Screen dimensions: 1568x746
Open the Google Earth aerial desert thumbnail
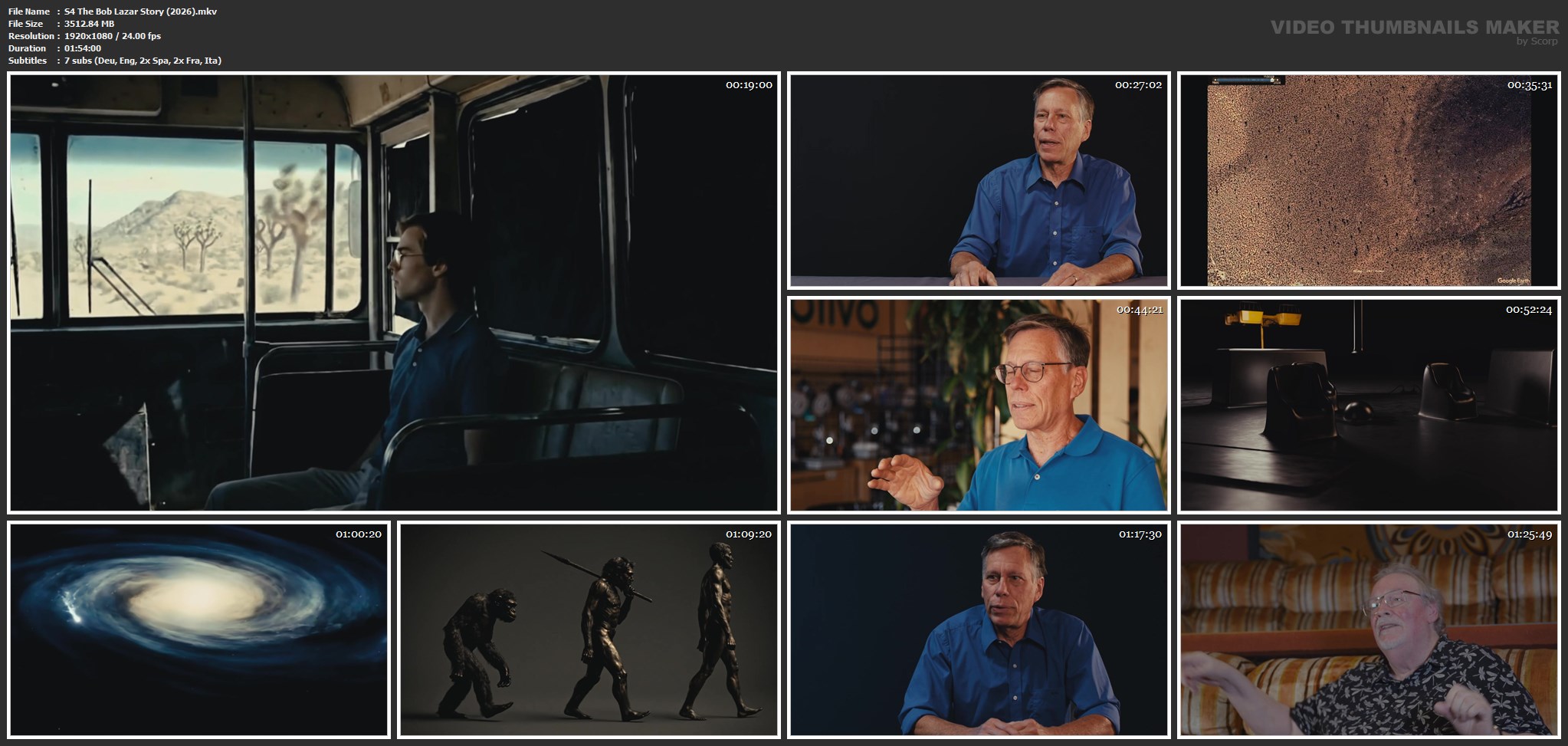point(1368,181)
